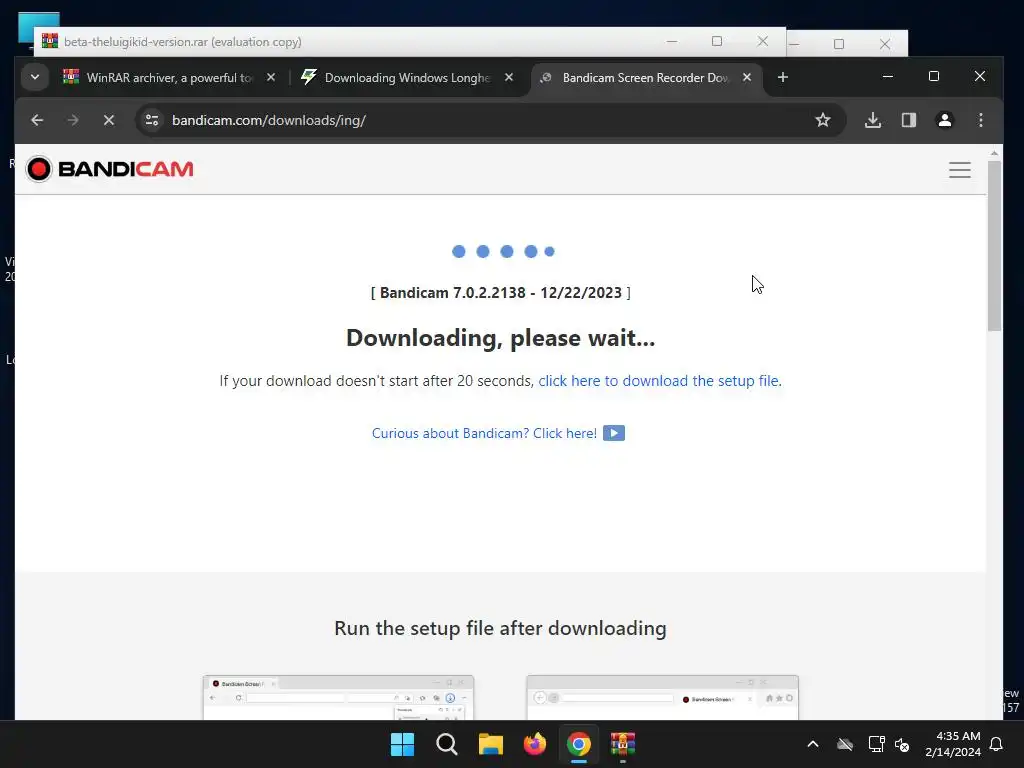This screenshot has width=1024, height=768.
Task: Open the Windows Start menu
Action: [x=402, y=744]
